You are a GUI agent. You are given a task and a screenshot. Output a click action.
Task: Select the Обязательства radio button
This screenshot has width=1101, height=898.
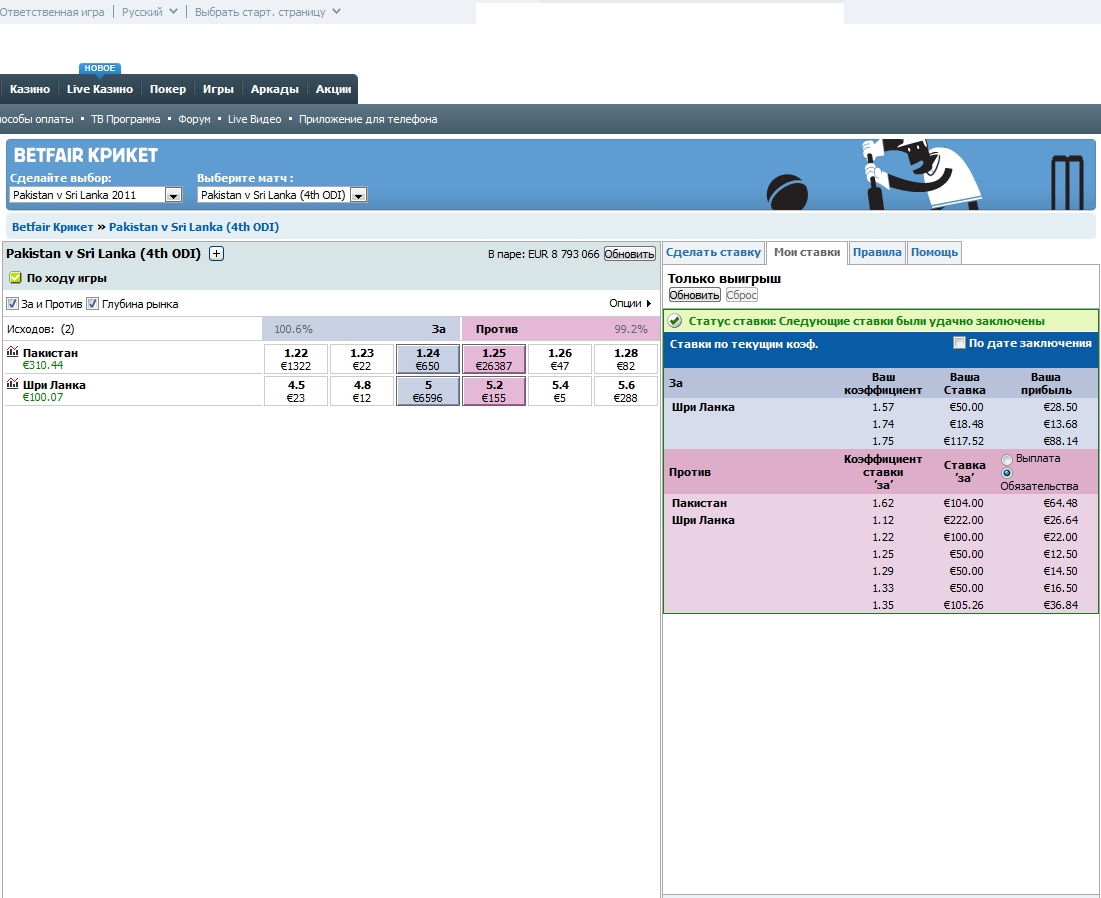pos(1007,473)
